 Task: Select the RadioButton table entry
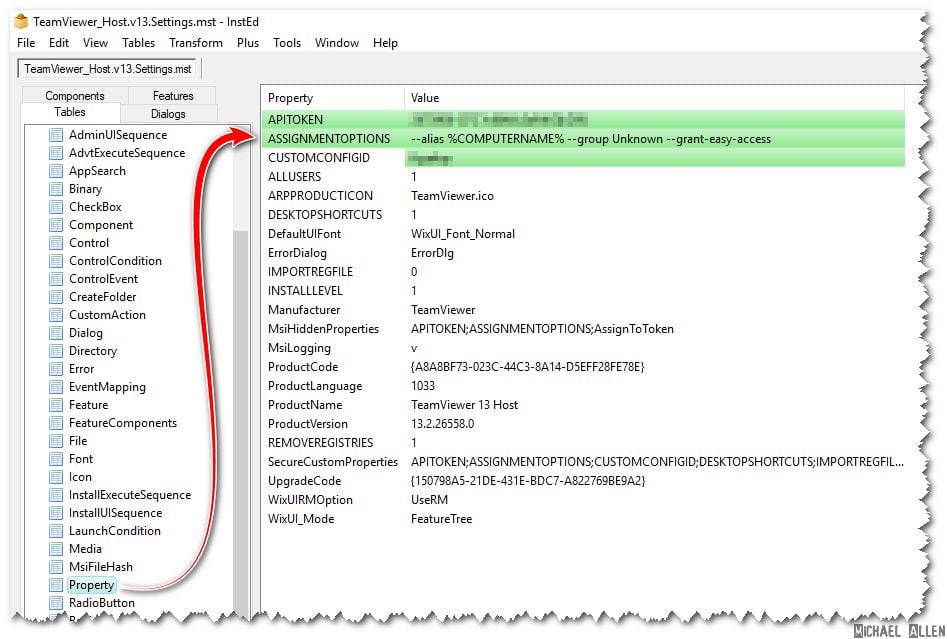(x=102, y=603)
